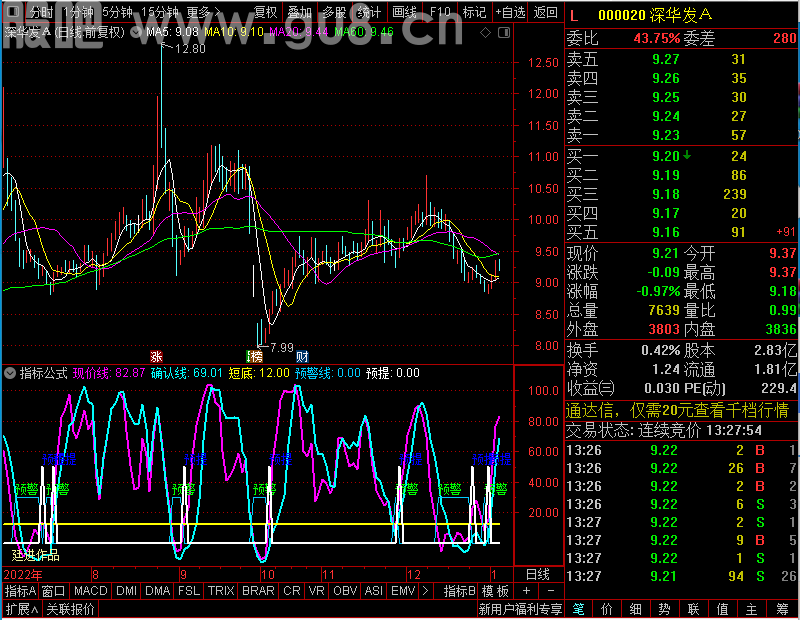Switch to the EMV indicator
The width and height of the screenshot is (800, 620).
[x=403, y=591]
